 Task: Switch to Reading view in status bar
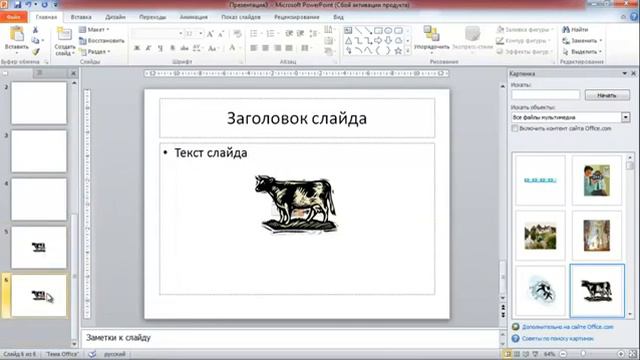(x=526, y=354)
